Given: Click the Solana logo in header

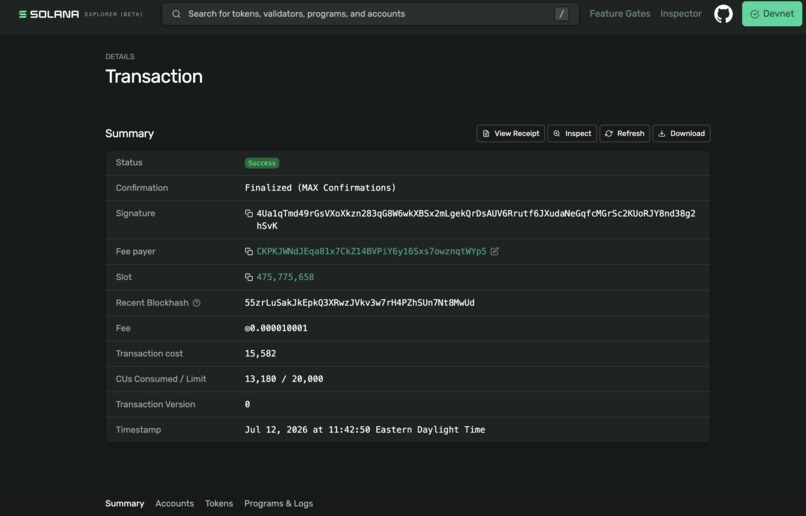Looking at the screenshot, I should coord(49,14).
